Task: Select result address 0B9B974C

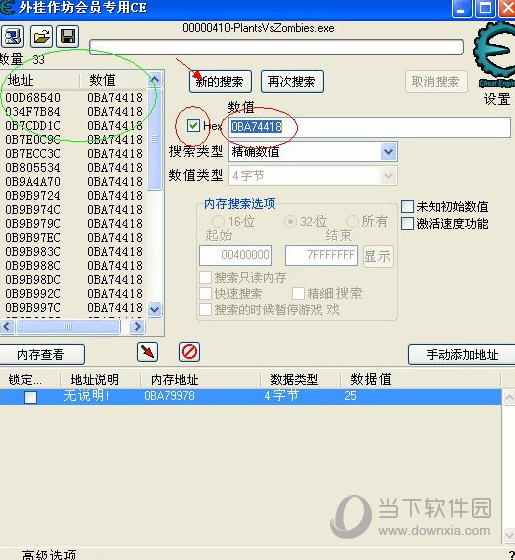Action: (33, 209)
